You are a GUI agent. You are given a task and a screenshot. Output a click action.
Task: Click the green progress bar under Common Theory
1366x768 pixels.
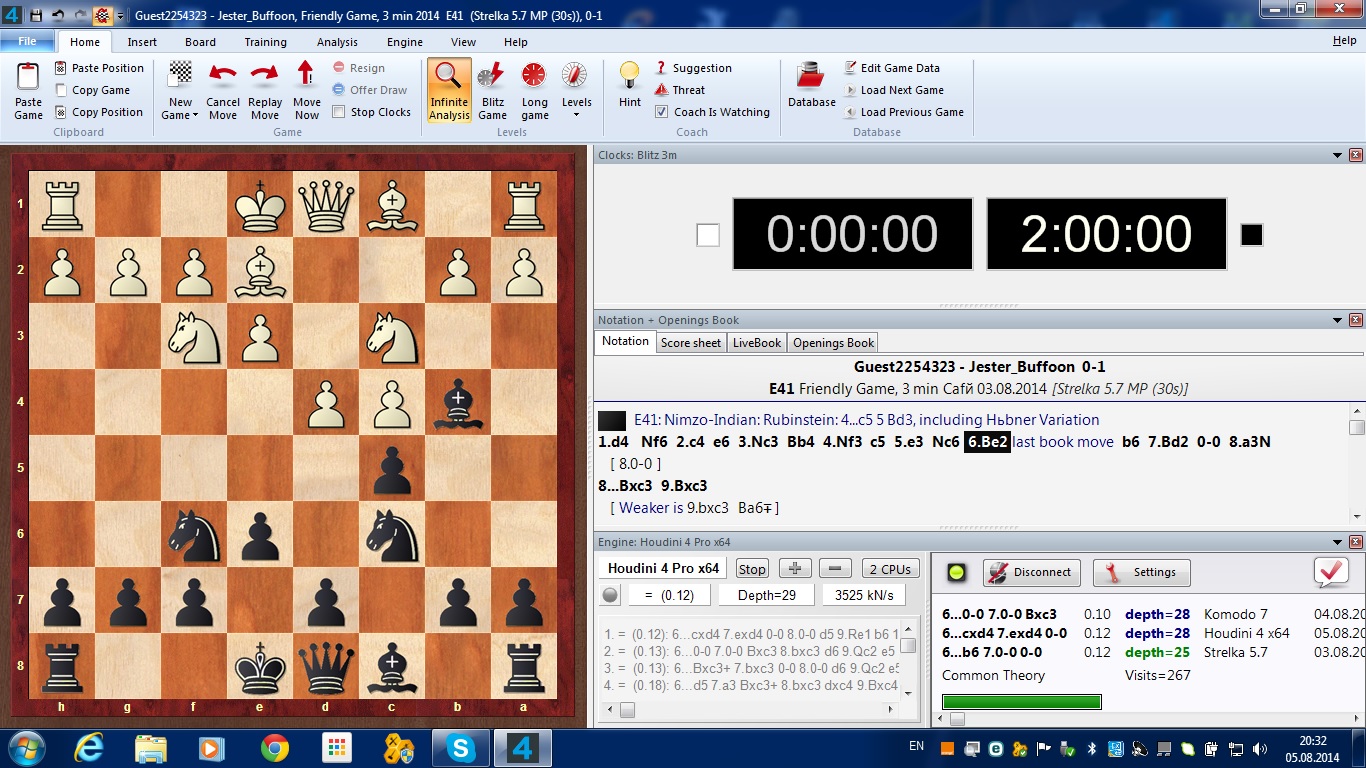pyautogui.click(x=1022, y=702)
